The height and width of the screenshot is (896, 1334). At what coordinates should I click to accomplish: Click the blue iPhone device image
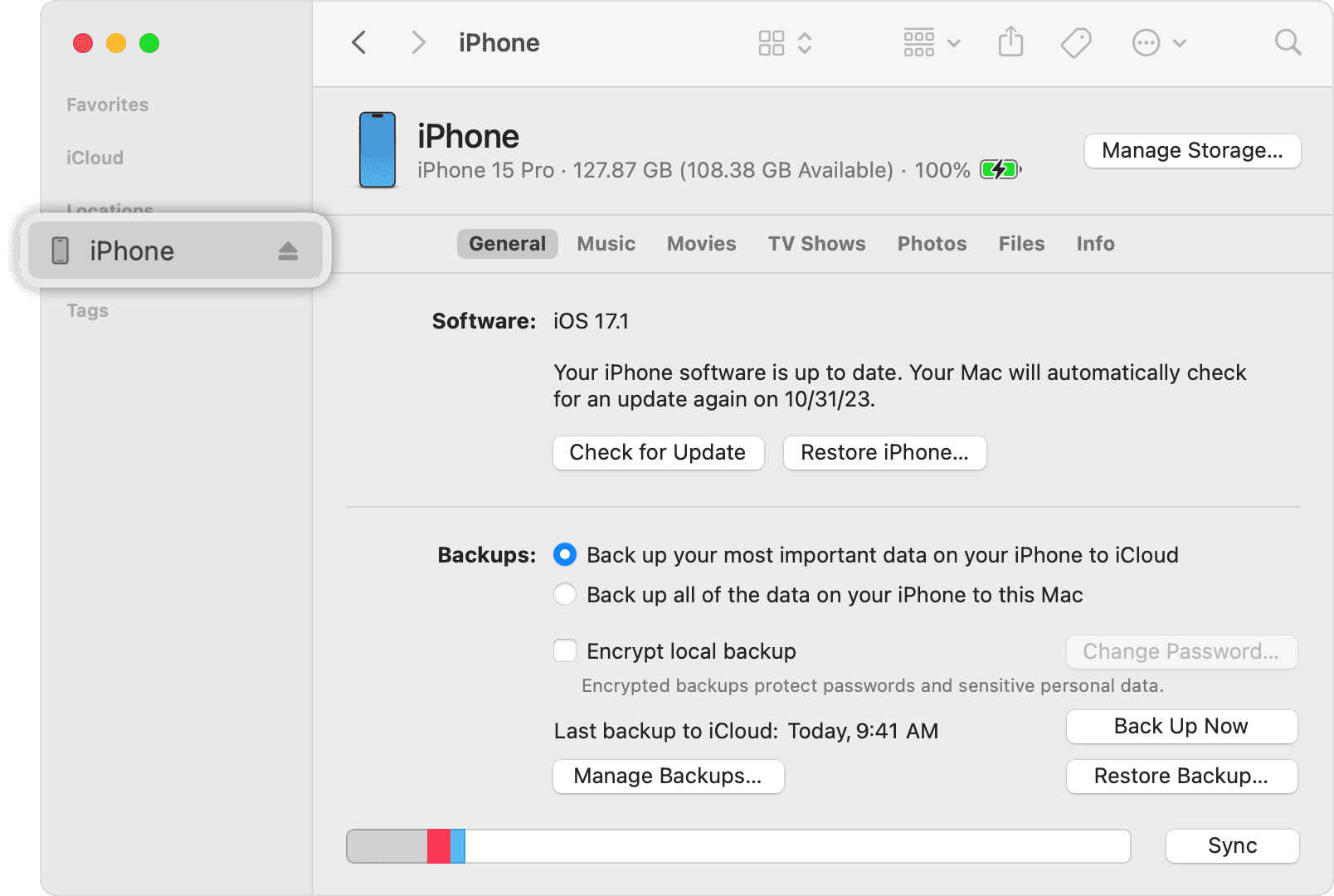click(x=377, y=150)
